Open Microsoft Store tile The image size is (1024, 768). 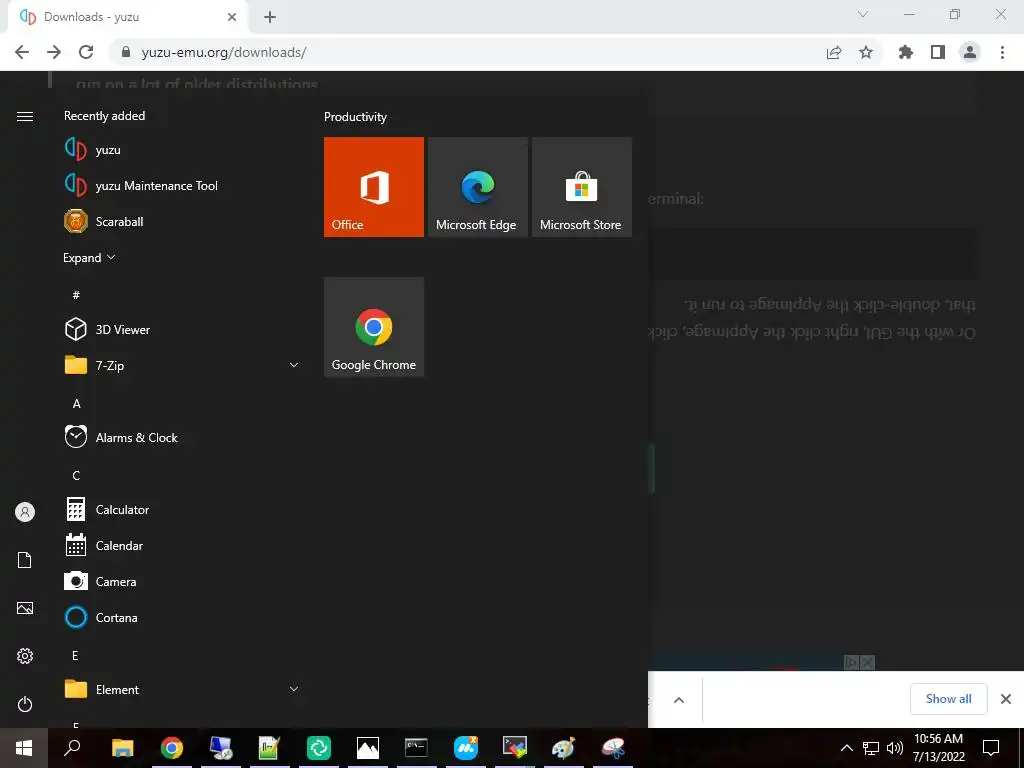[582, 187]
